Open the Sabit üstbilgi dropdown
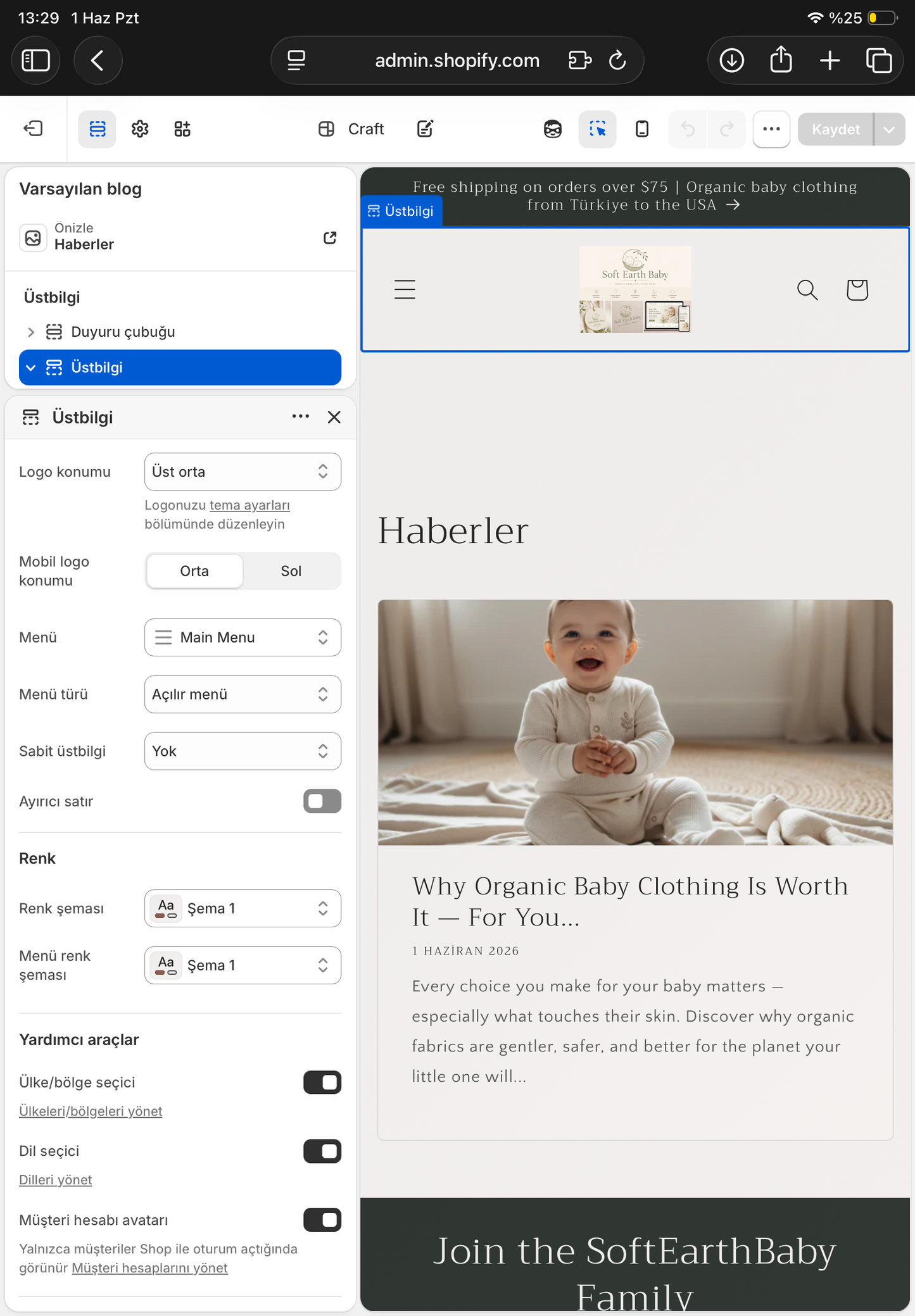Screen dimensions: 915x1316 coord(243,751)
